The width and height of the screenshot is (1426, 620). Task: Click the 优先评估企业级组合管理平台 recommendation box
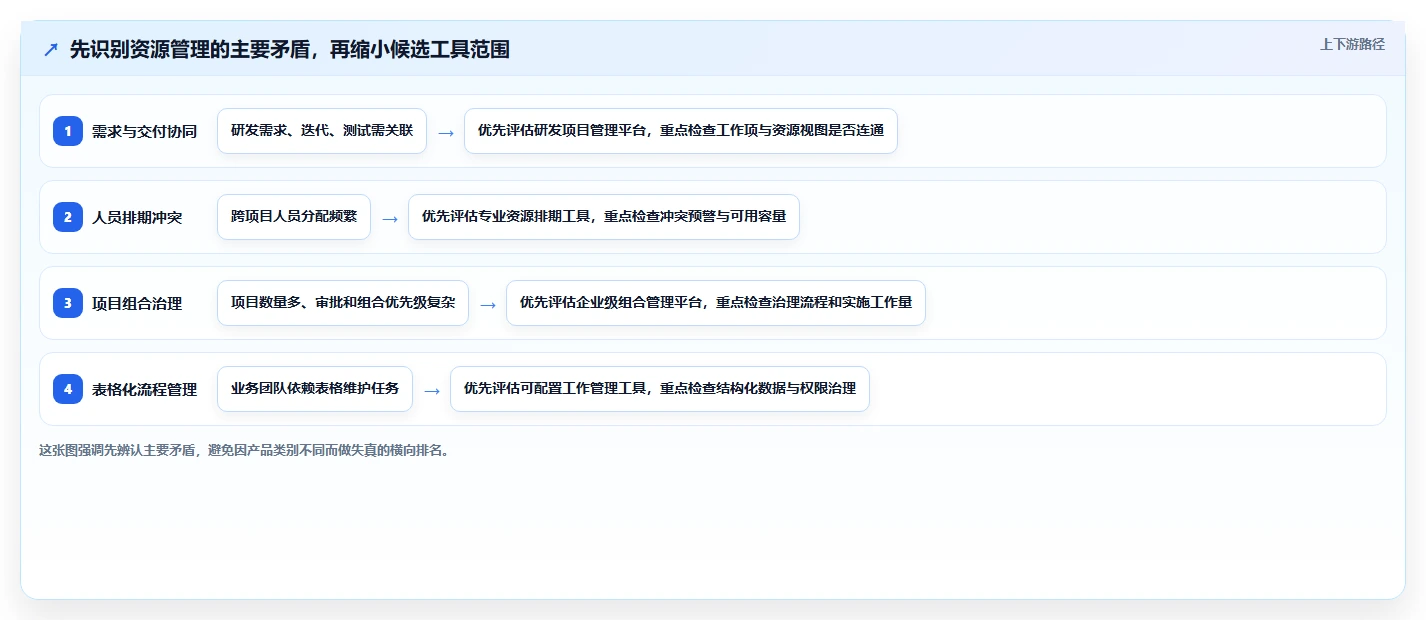716,303
